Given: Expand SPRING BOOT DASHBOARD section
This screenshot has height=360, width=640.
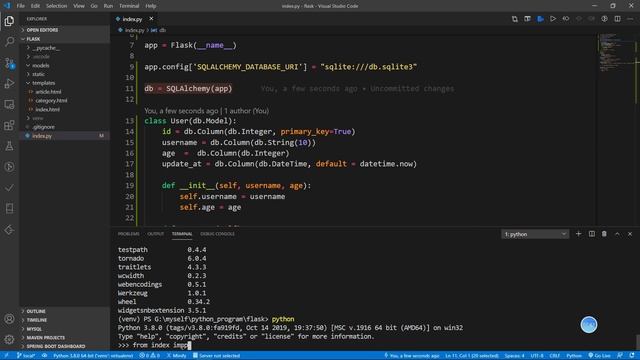Looking at the screenshot, I should point(64,346).
